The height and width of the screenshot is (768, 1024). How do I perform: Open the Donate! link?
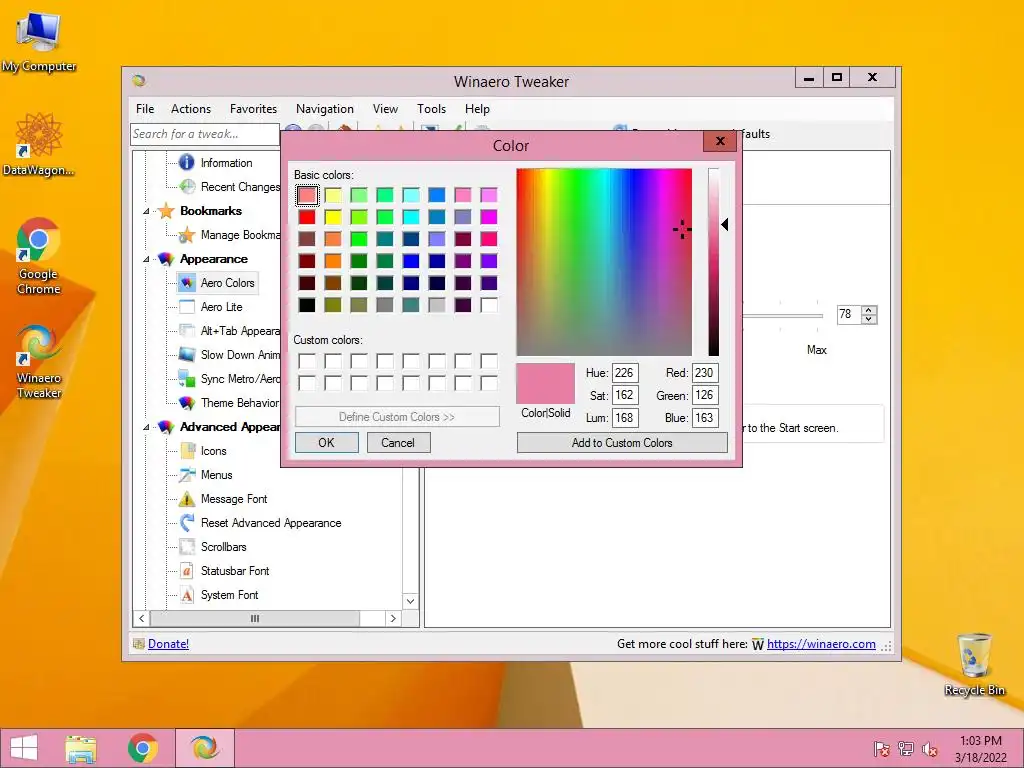click(x=168, y=644)
